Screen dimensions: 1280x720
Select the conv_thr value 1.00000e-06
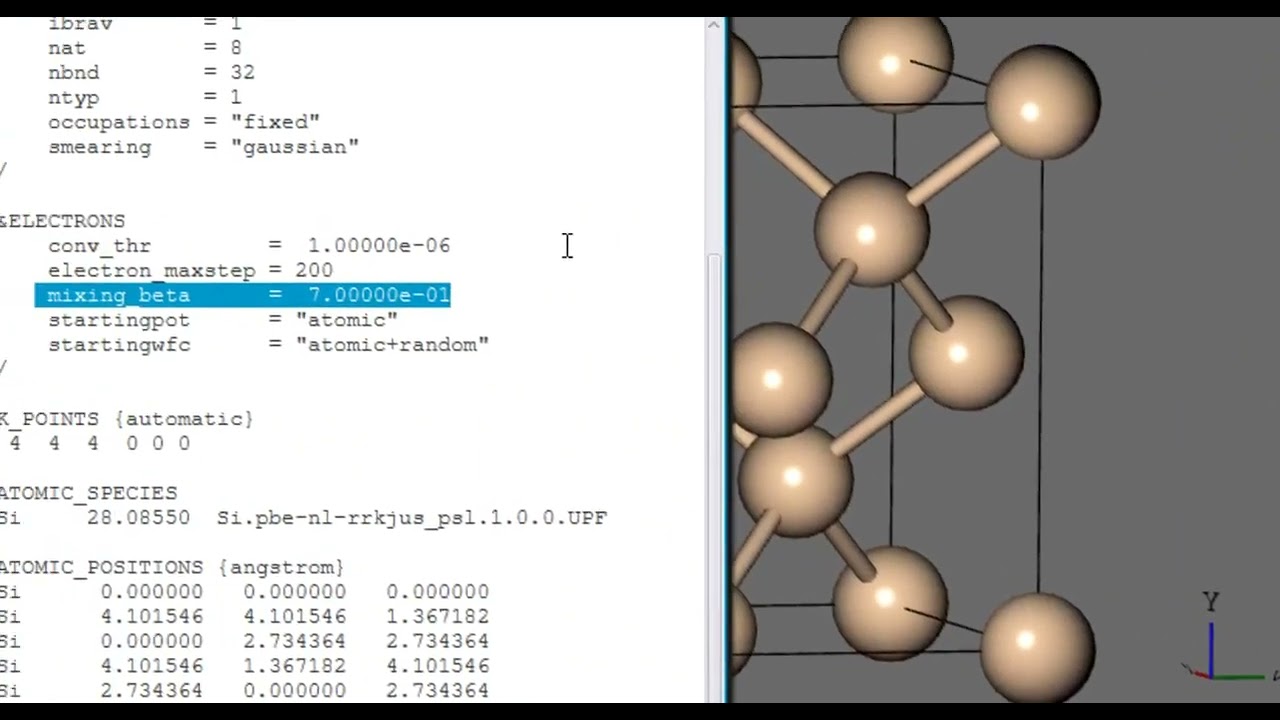(379, 245)
